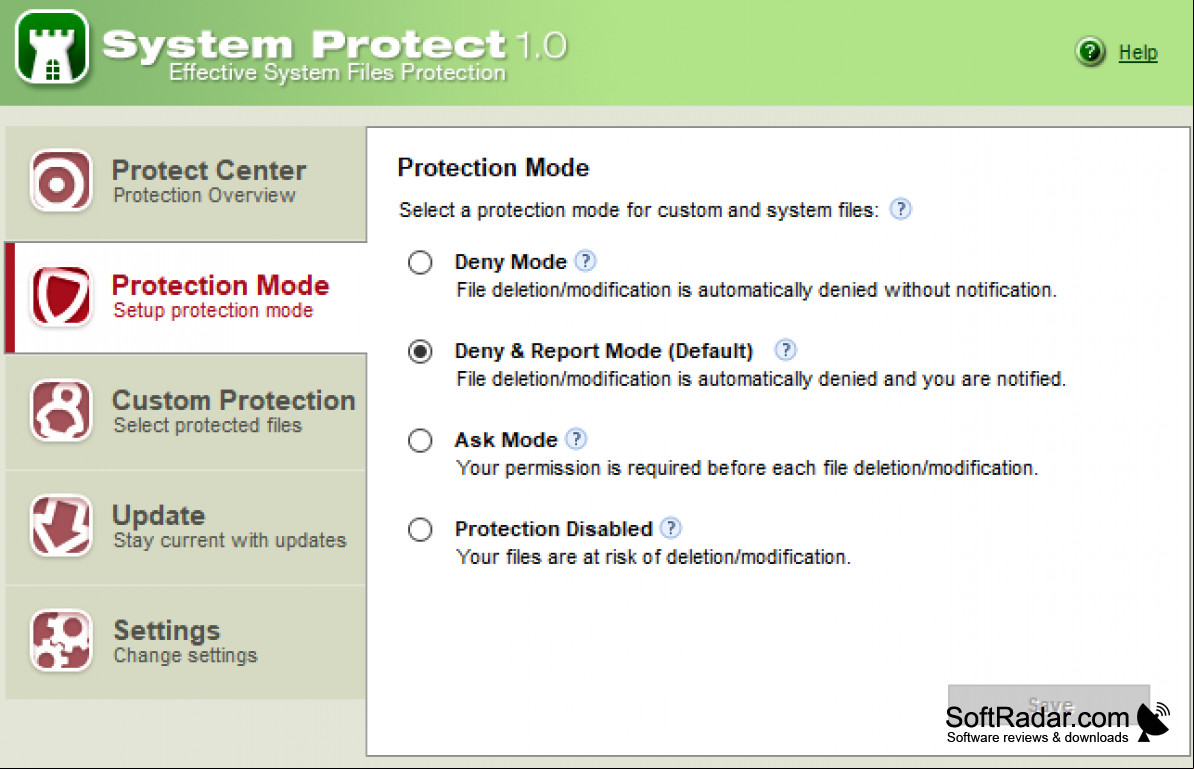Click the Custom Protection sidebar icon
This screenshot has width=1194, height=769.
pos(61,411)
